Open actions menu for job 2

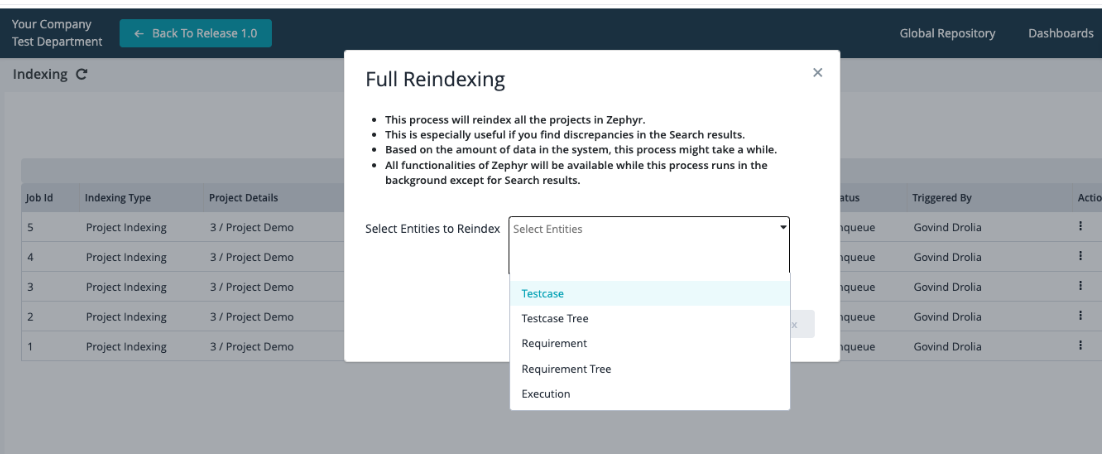1081,317
